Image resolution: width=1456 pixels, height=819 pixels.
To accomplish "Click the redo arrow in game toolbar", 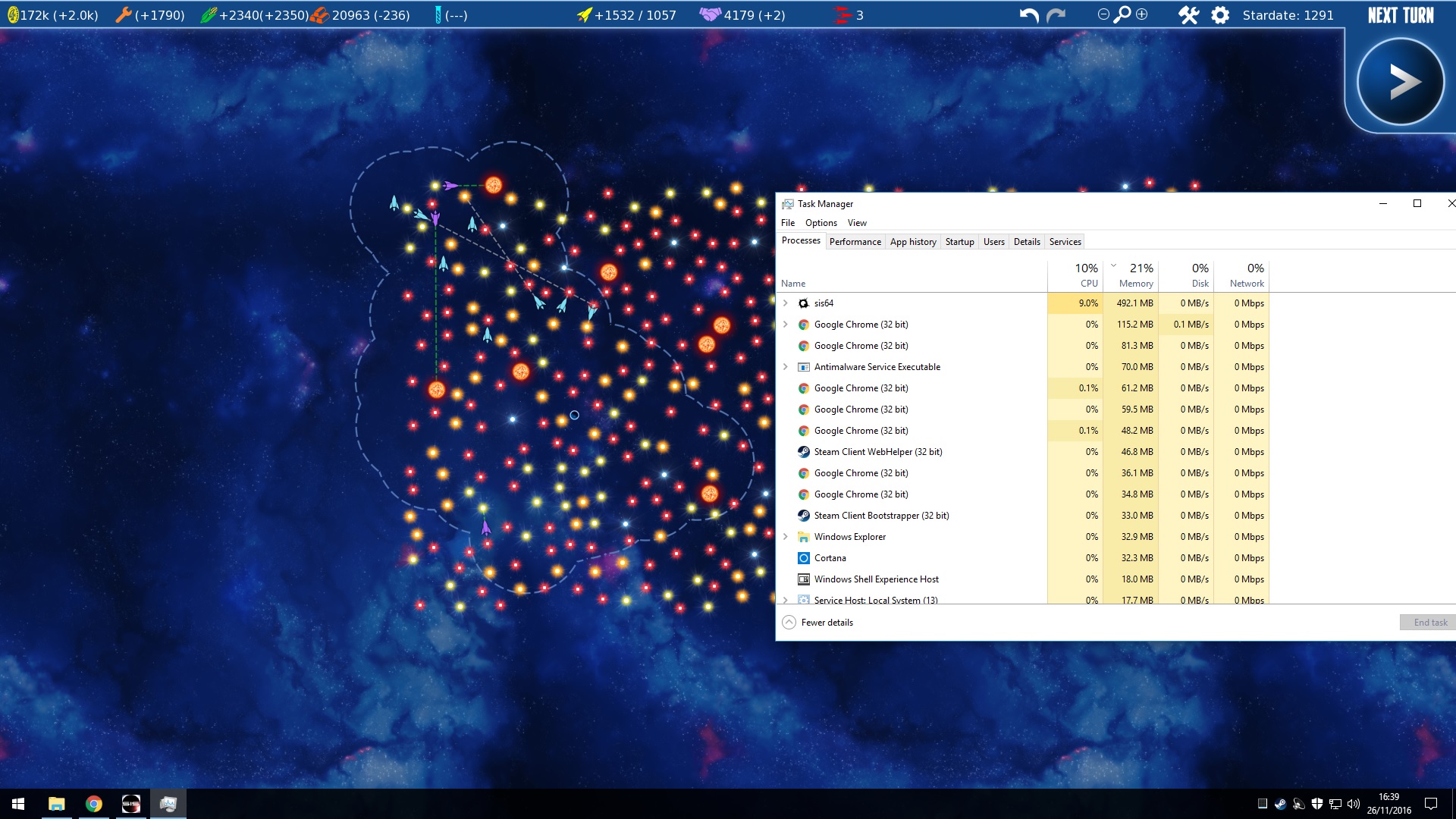I will [x=1056, y=15].
